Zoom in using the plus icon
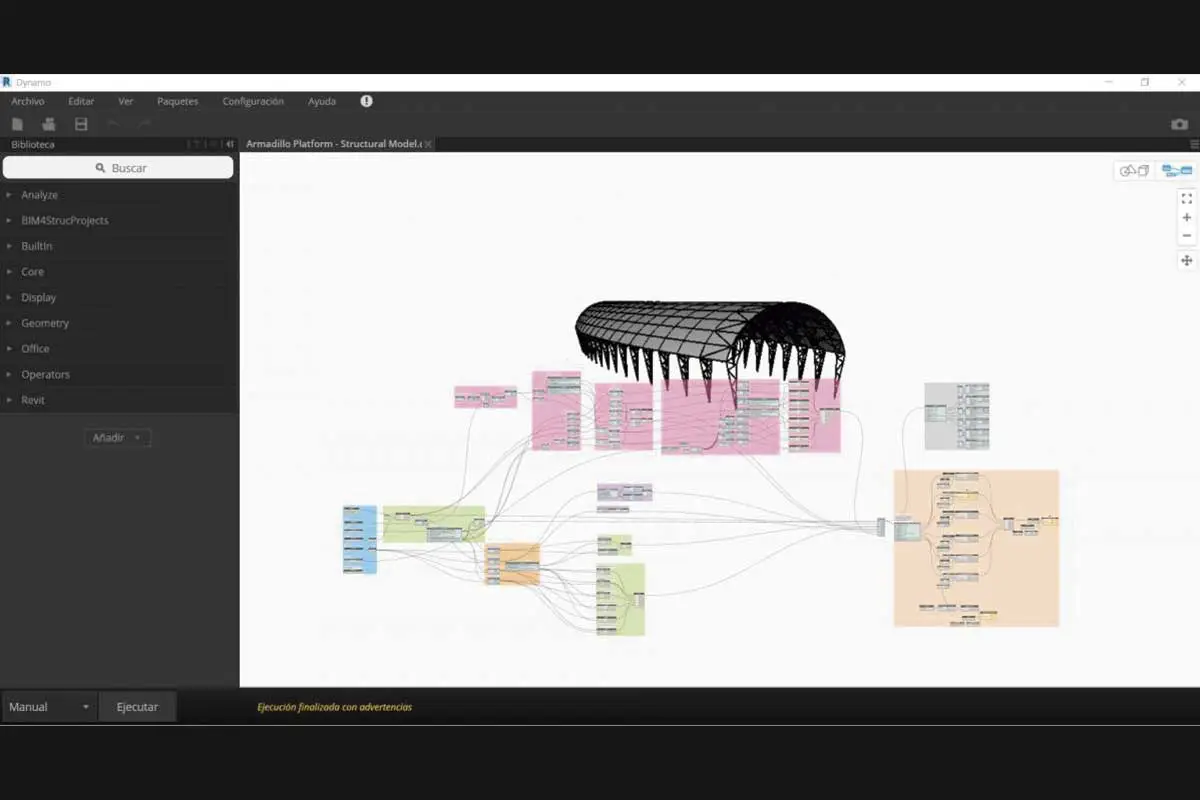1200x800 pixels. pos(1187,218)
